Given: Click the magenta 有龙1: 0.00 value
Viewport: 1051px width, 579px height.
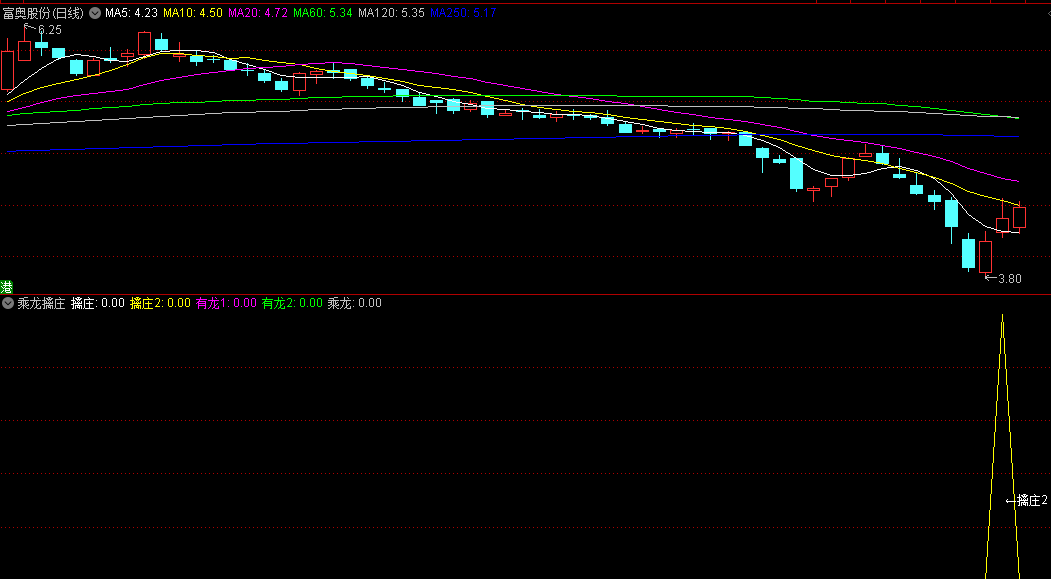Looking at the screenshot, I should tap(226, 303).
